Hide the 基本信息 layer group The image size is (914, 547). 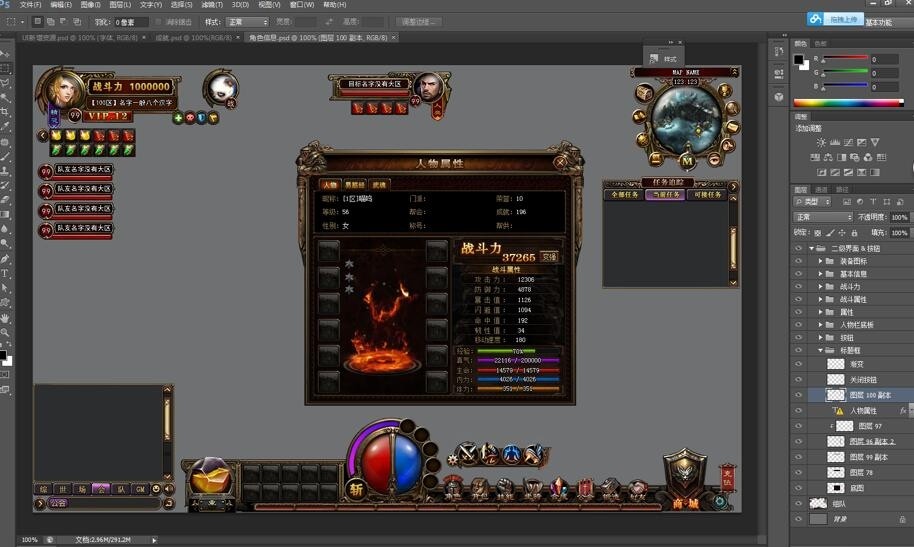point(799,274)
